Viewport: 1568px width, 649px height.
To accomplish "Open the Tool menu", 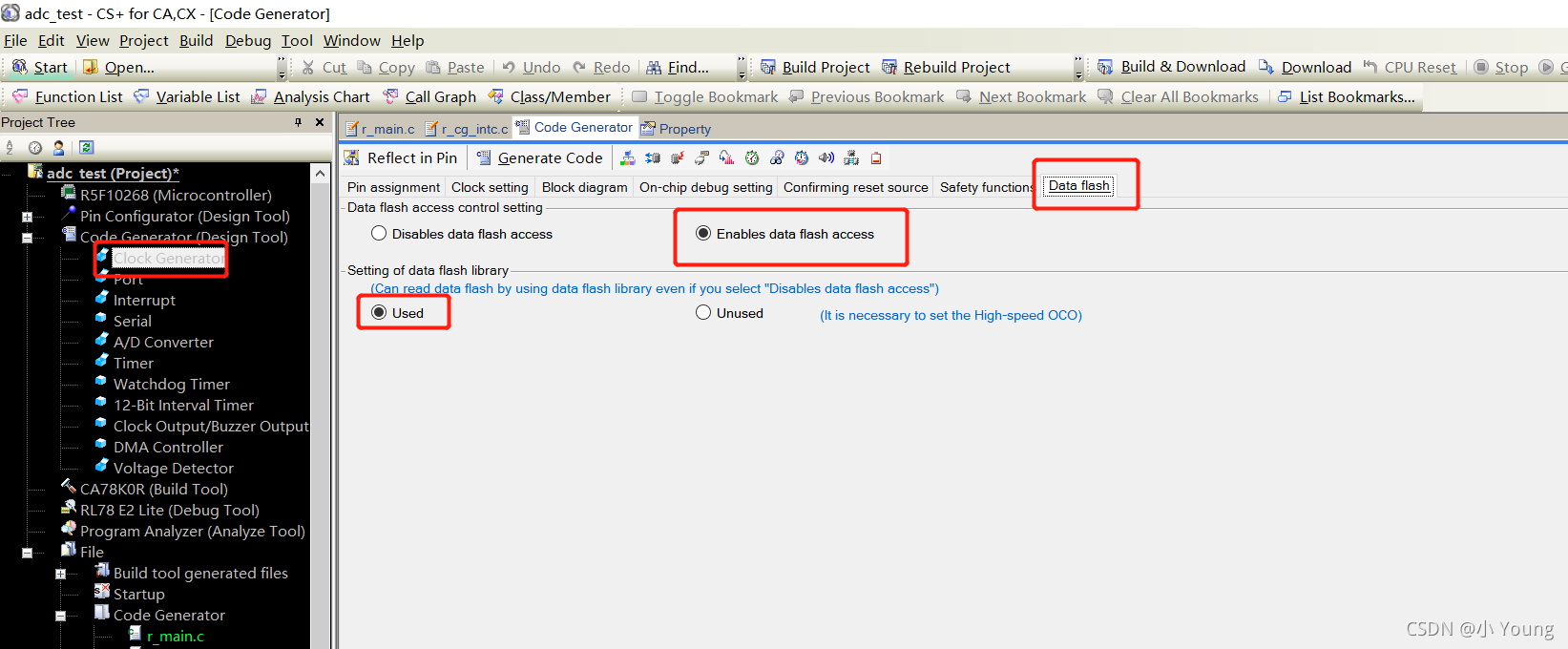I will (x=297, y=40).
